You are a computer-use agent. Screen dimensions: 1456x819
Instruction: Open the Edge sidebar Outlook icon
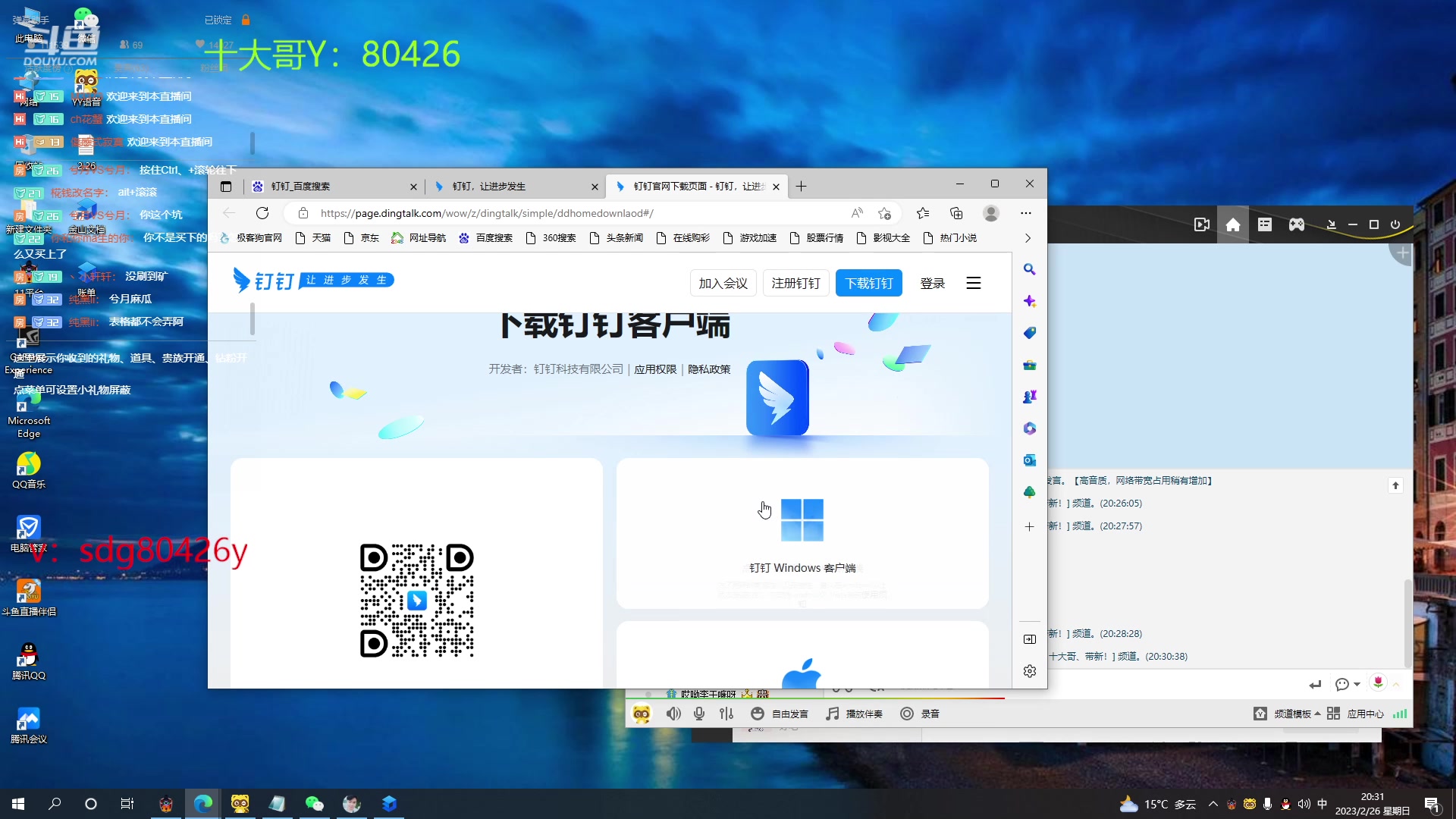click(x=1029, y=460)
